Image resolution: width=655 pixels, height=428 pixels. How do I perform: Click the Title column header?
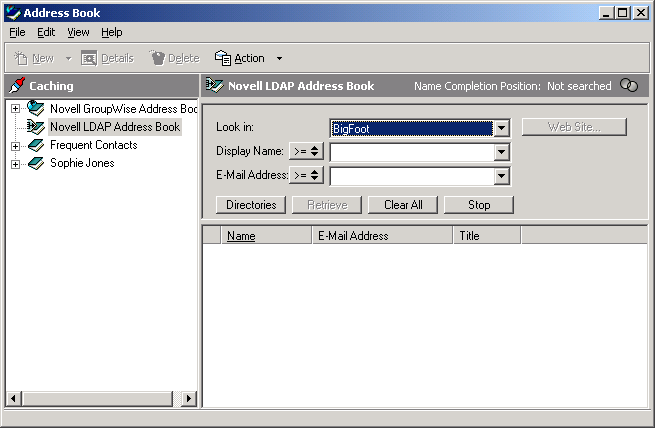(487, 236)
